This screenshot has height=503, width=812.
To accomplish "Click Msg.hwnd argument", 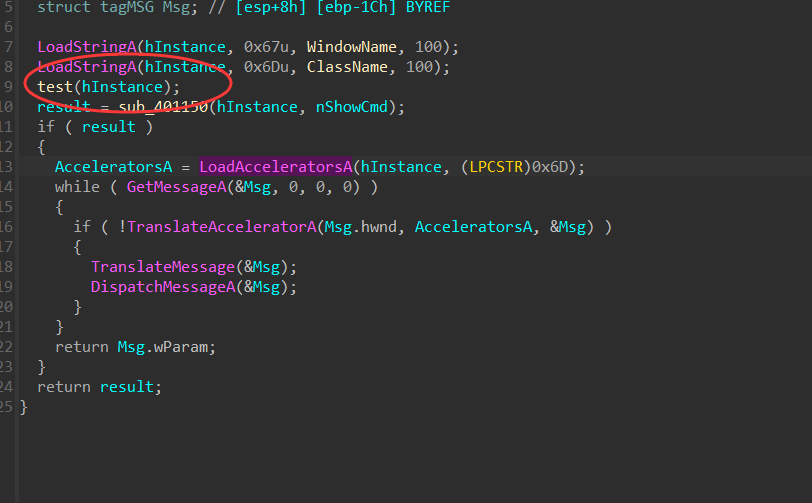I will 360,227.
